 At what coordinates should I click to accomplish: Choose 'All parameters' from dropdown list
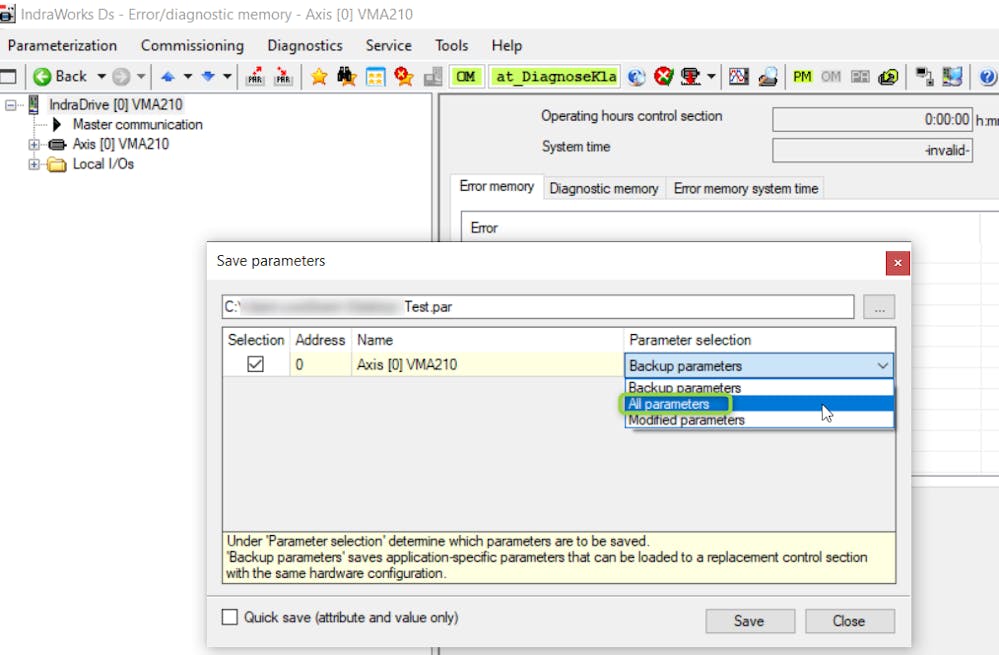[669, 404]
